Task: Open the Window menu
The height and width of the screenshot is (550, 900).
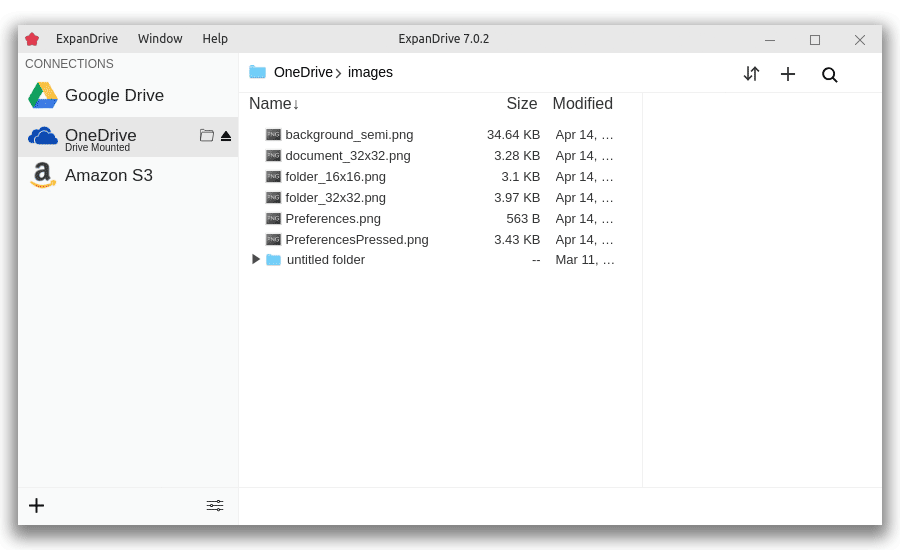Action: pyautogui.click(x=160, y=38)
